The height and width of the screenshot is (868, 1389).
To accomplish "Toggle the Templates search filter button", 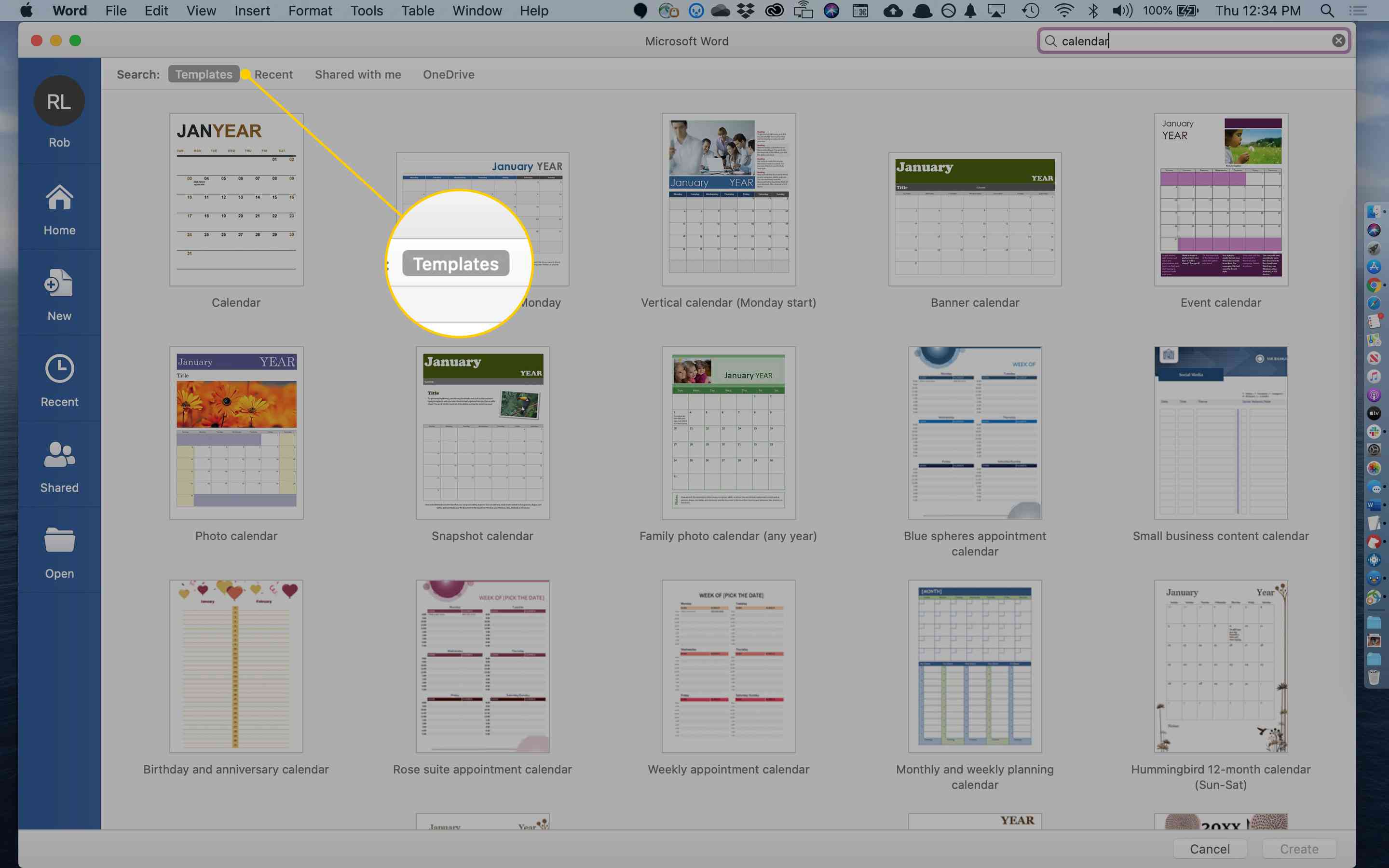I will tap(203, 74).
